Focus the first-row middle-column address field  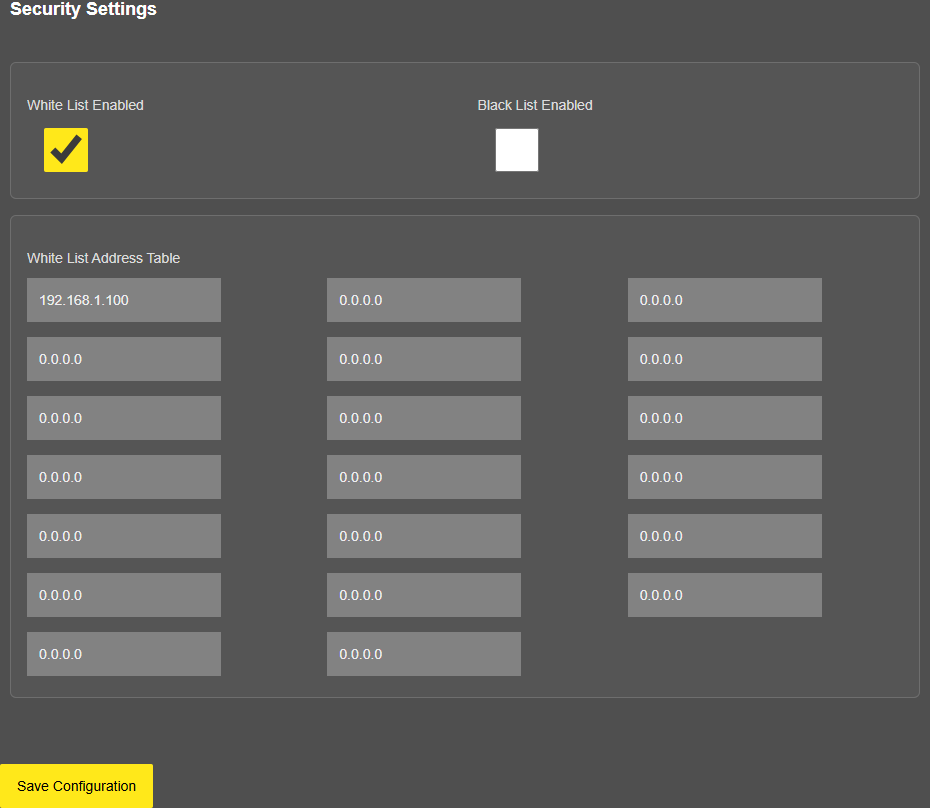click(424, 300)
